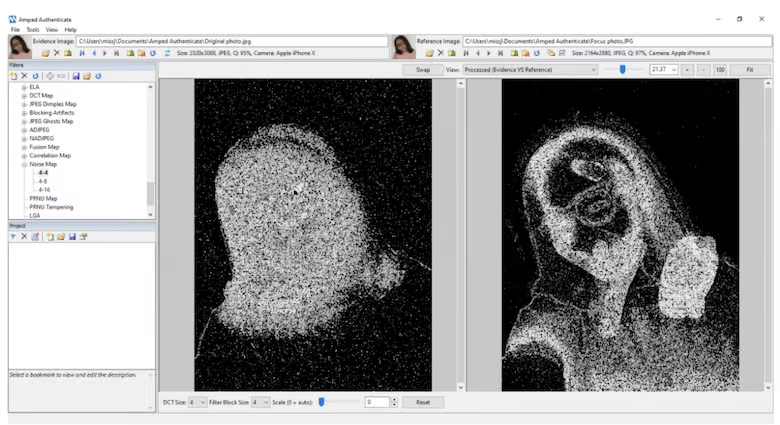
Task: Collapse the Noise Map filter tree node
Action: [24, 164]
